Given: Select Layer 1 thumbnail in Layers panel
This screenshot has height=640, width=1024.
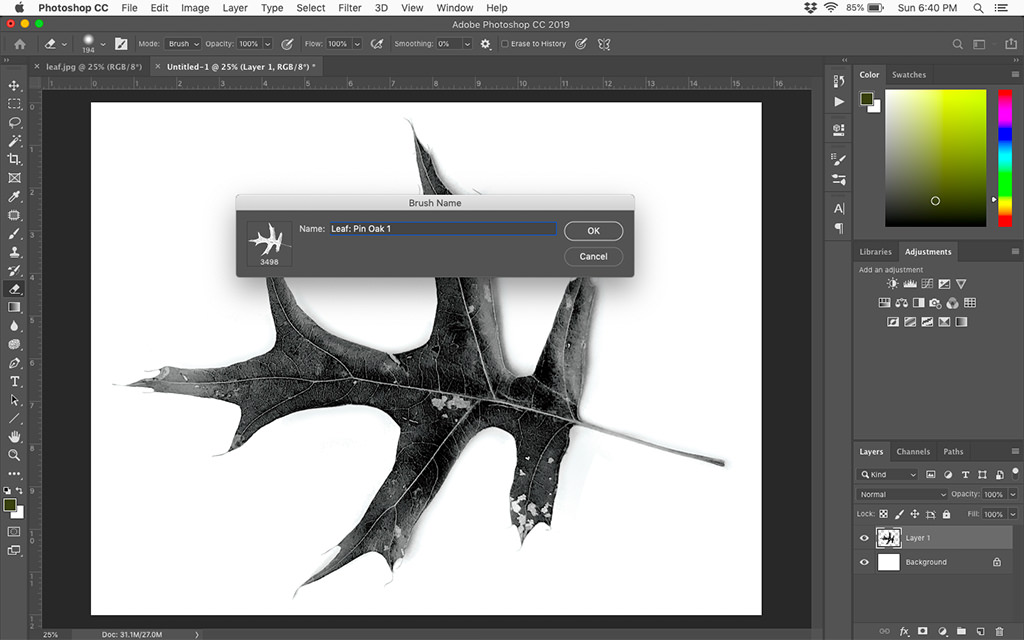Looking at the screenshot, I should 888,538.
